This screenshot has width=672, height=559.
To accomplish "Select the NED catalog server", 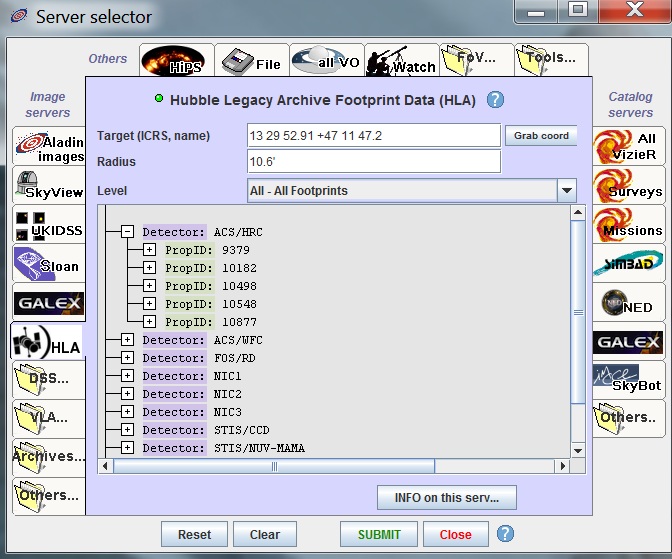I will [629, 303].
